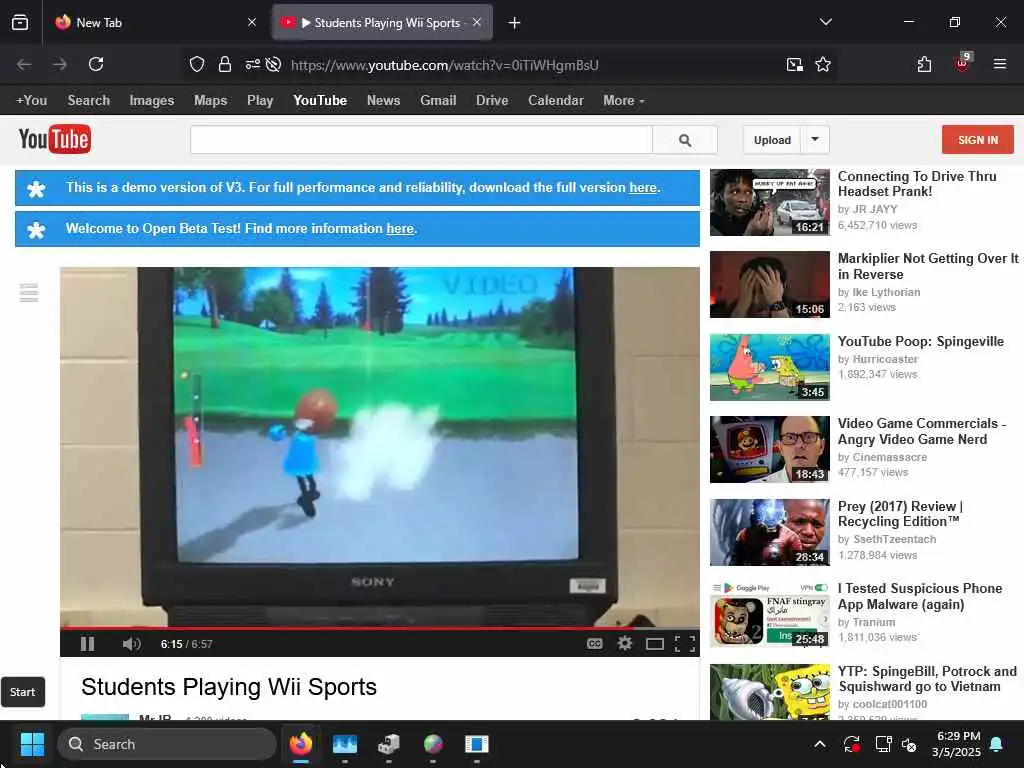Close Students Playing Wii Sports tab
This screenshot has width=1024, height=768.
477,22
